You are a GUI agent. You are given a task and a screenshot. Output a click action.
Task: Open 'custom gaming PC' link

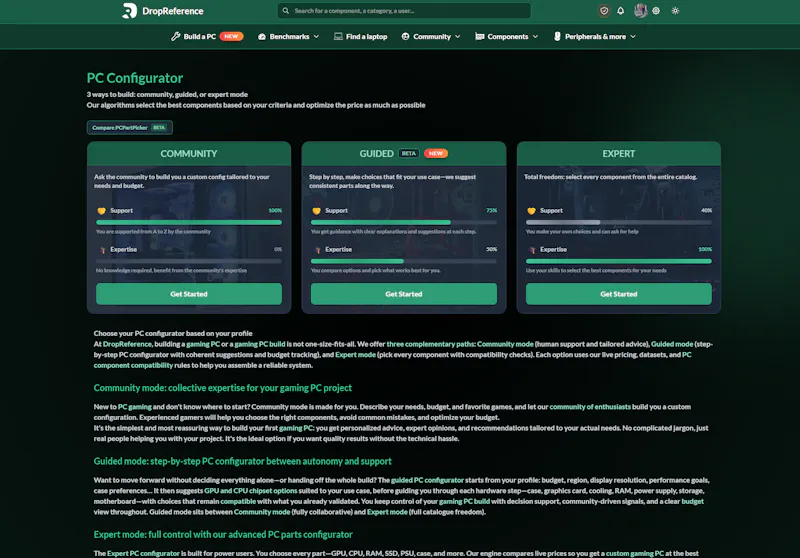pos(635,553)
